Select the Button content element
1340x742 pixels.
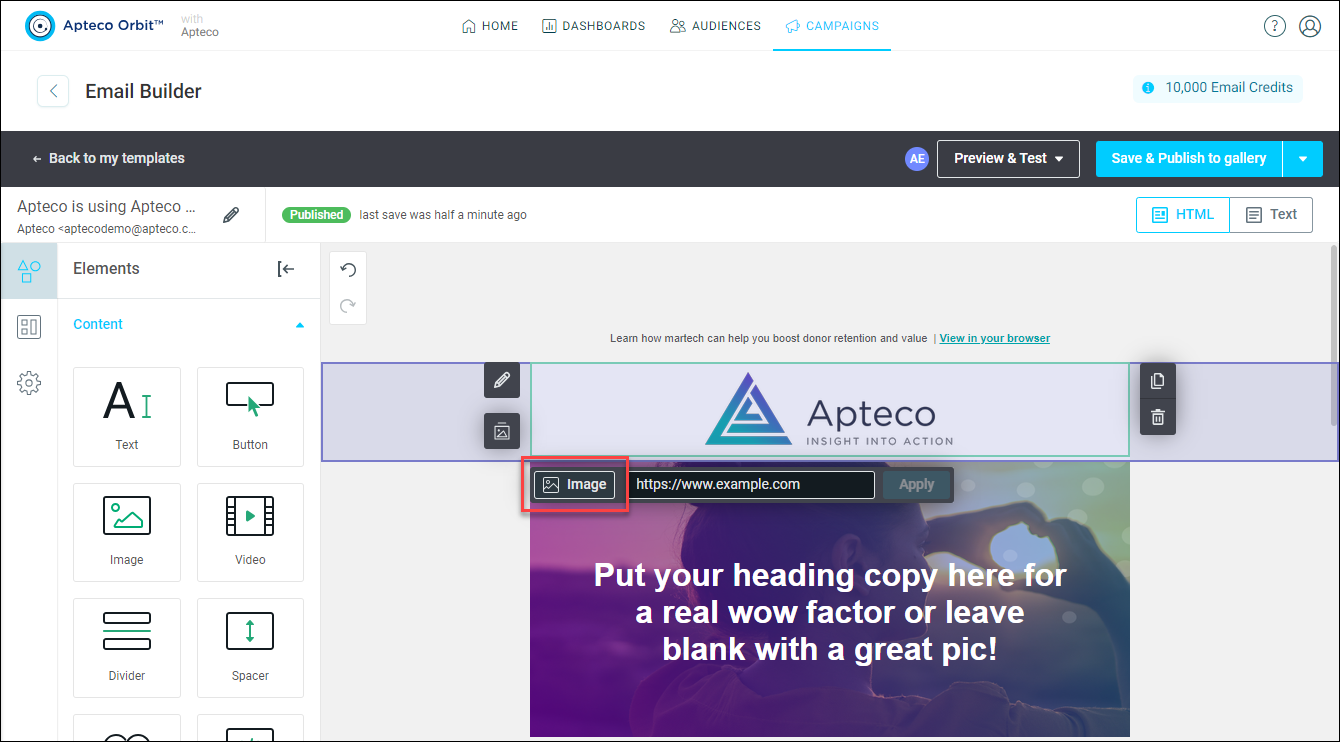point(250,416)
